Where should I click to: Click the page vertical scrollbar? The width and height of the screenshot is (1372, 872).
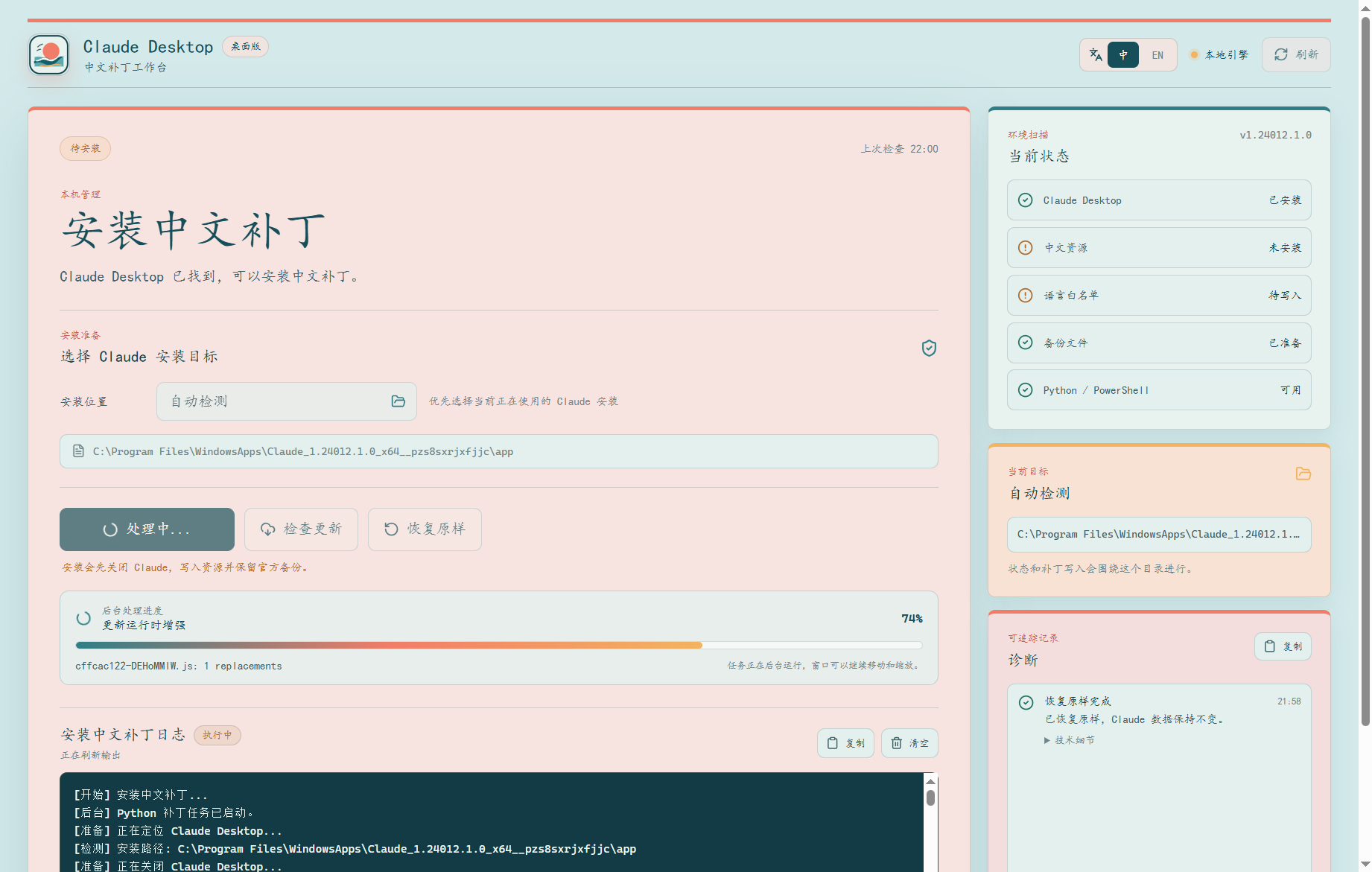coord(1365,372)
